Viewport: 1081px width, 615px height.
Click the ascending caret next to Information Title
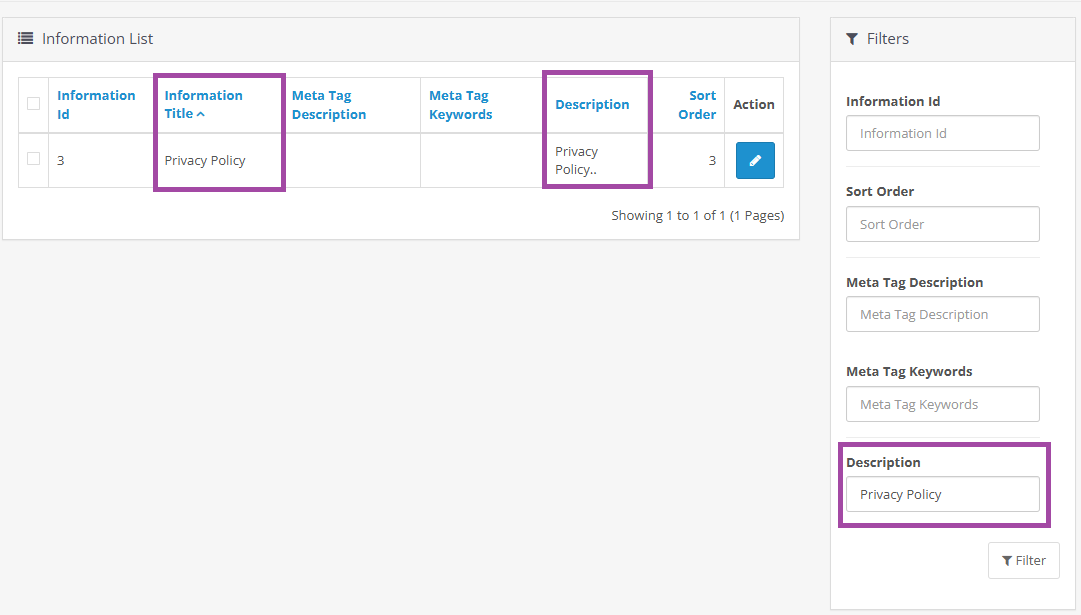201,114
